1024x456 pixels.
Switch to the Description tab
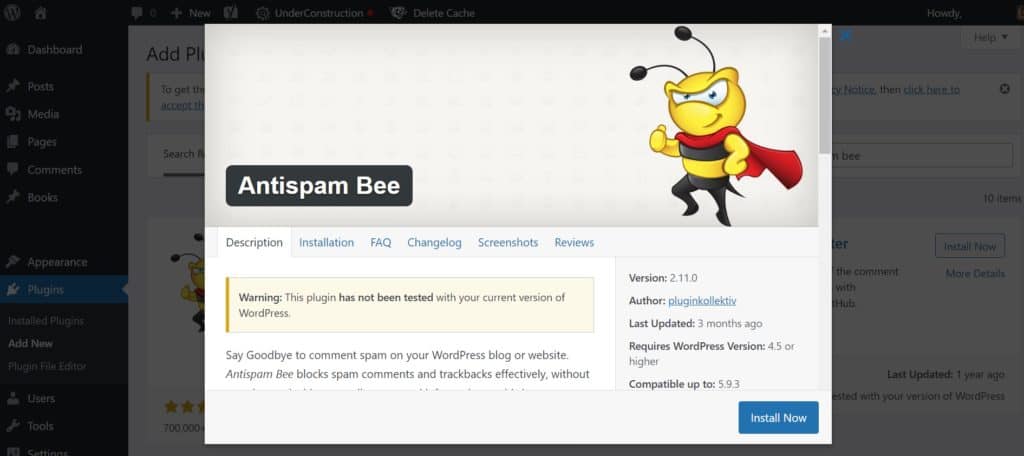tap(254, 242)
